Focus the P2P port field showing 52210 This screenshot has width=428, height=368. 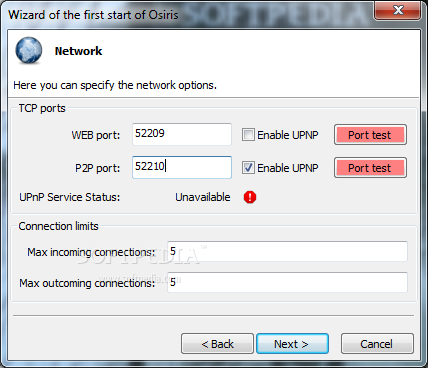[182, 167]
